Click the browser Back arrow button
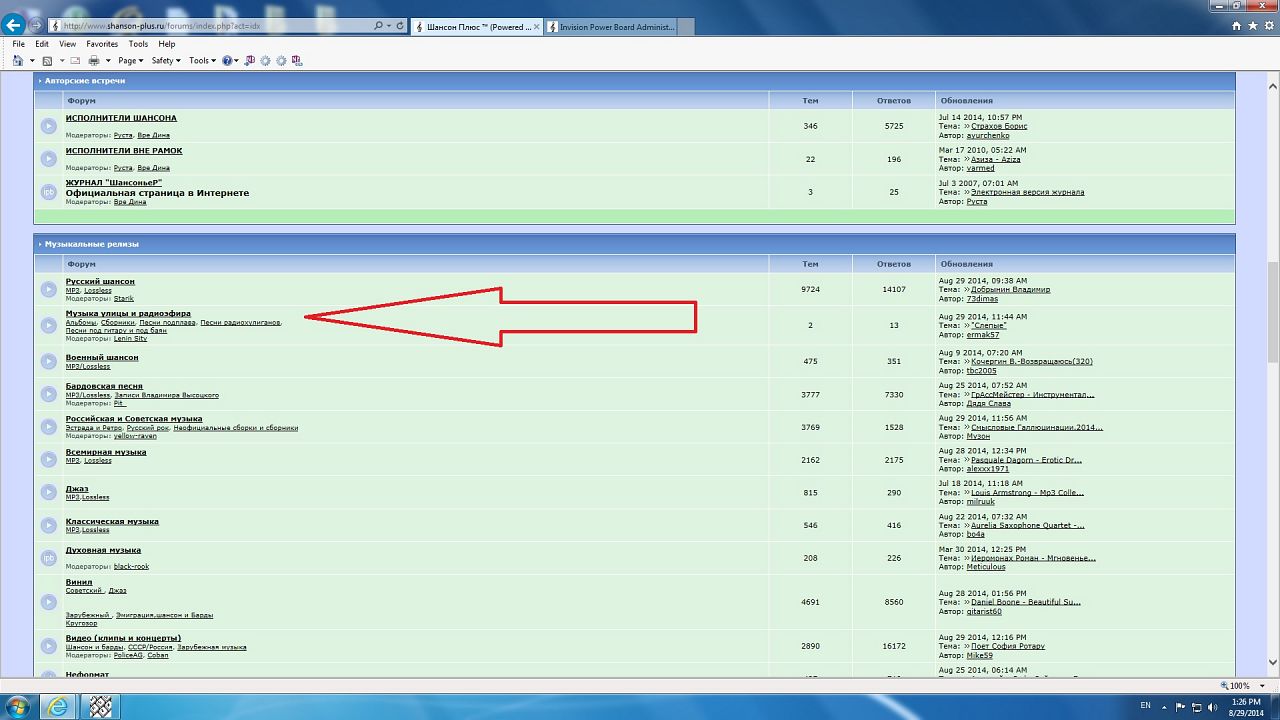This screenshot has height=720, width=1280. [x=13, y=25]
